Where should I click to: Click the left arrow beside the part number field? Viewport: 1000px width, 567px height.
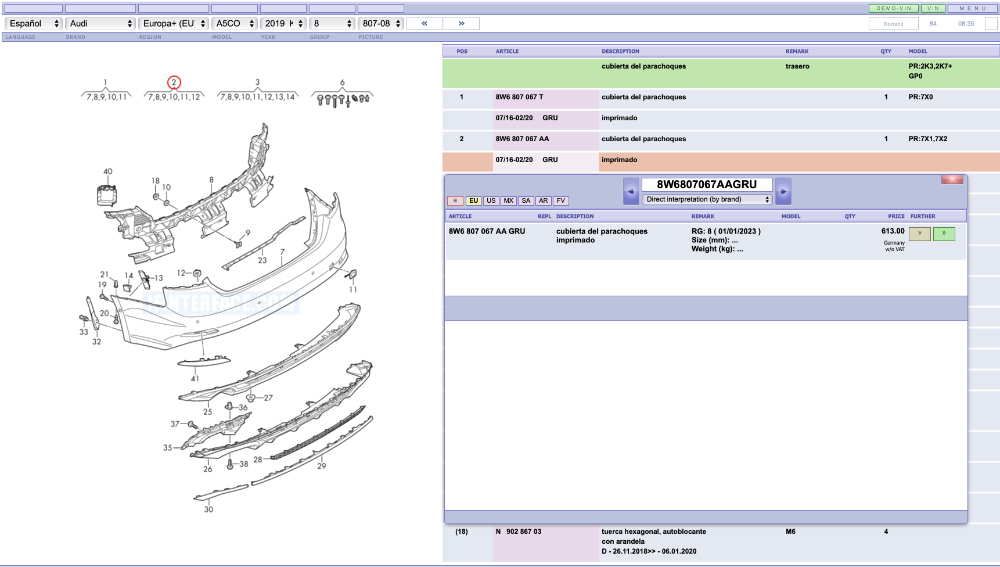point(631,191)
